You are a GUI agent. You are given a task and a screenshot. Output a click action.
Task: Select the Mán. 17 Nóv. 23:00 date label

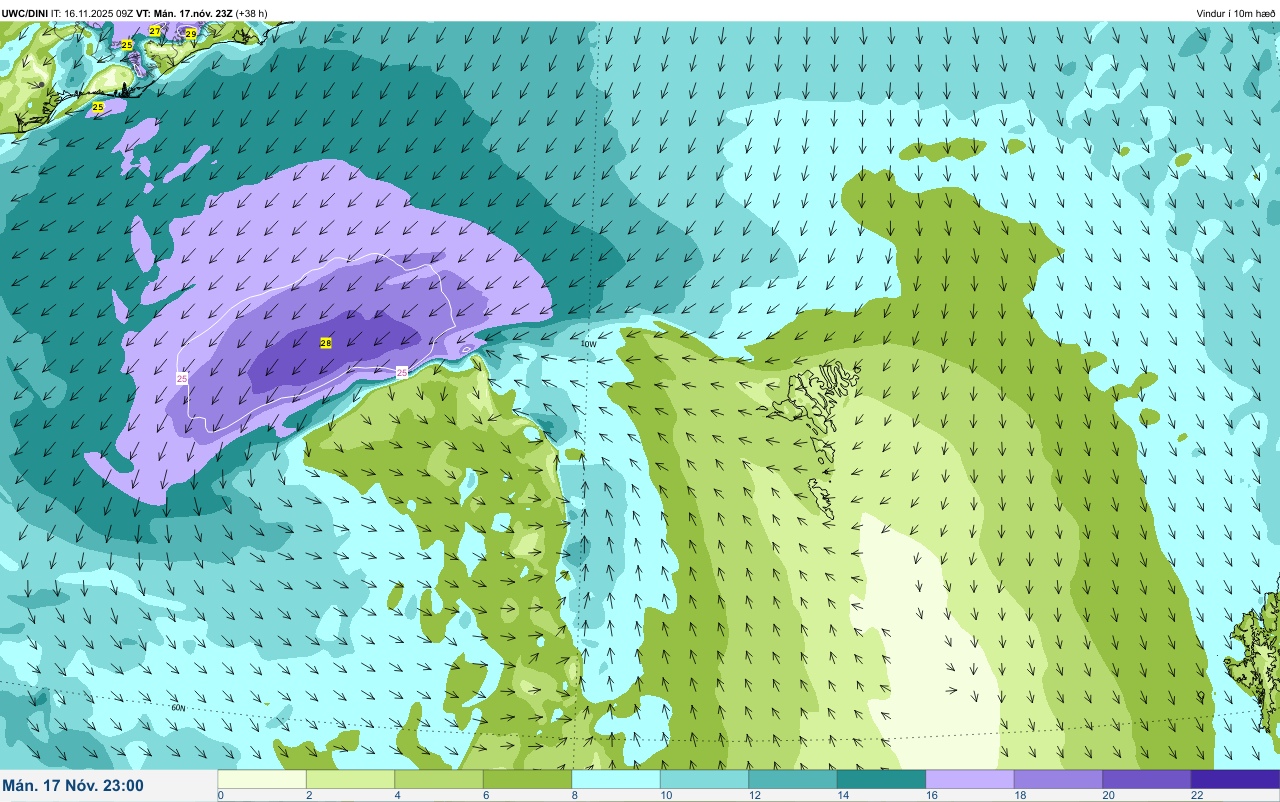(73, 786)
